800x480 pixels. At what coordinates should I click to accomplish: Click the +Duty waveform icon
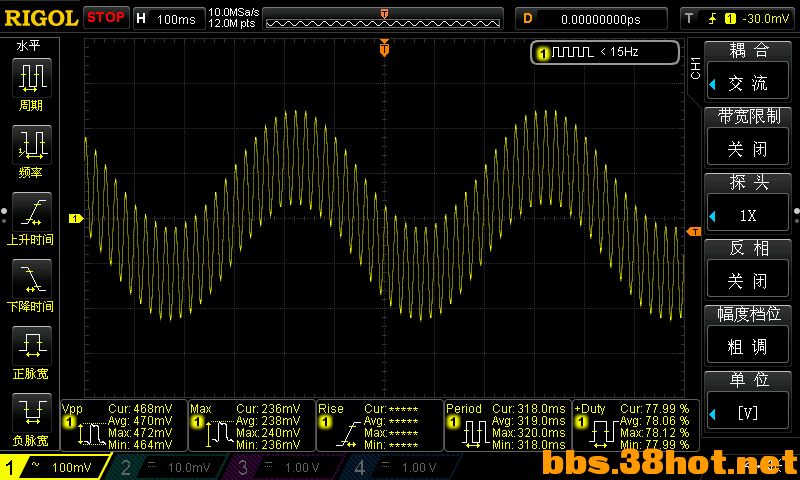click(x=603, y=434)
